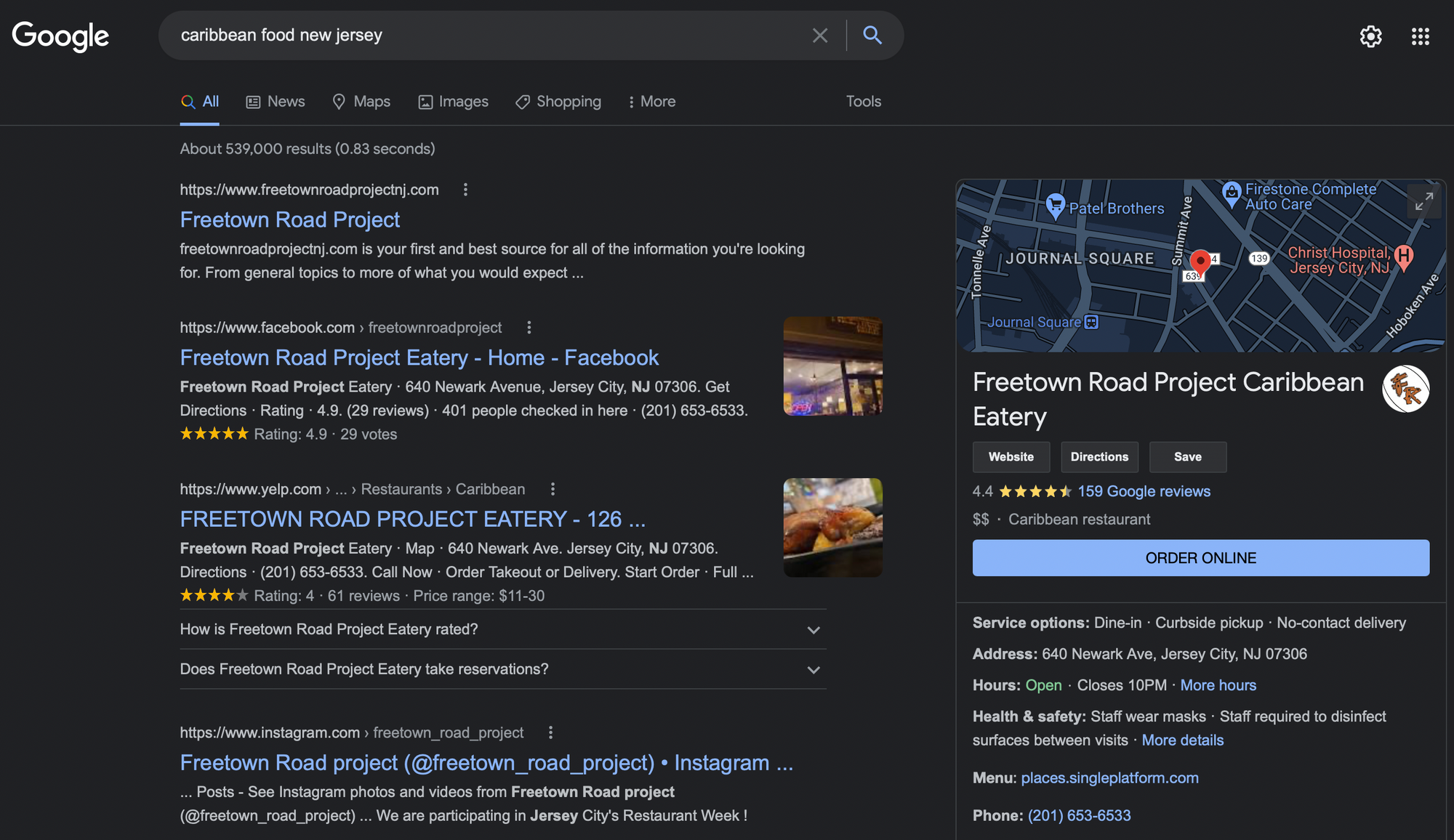Expand the map to fullscreen view
Screen dimensions: 1454x840
[1423, 201]
